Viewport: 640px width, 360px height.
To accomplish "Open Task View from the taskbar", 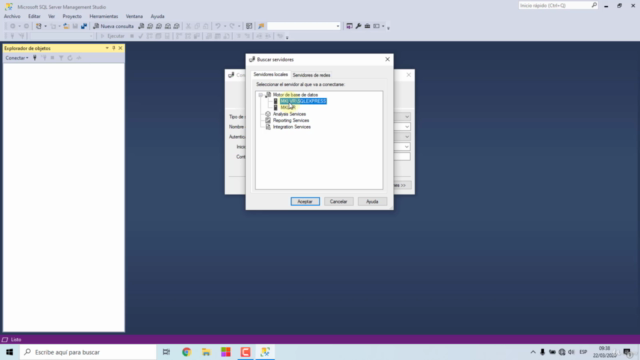I will [x=166, y=352].
